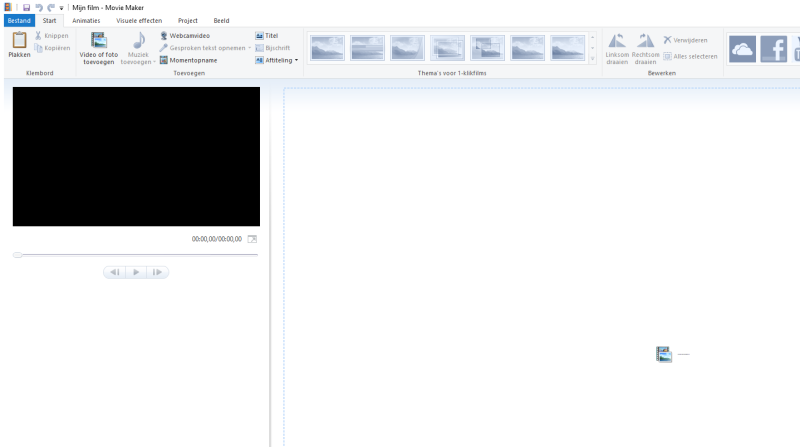Add a Titel to the movie
800x447 pixels.
266,35
